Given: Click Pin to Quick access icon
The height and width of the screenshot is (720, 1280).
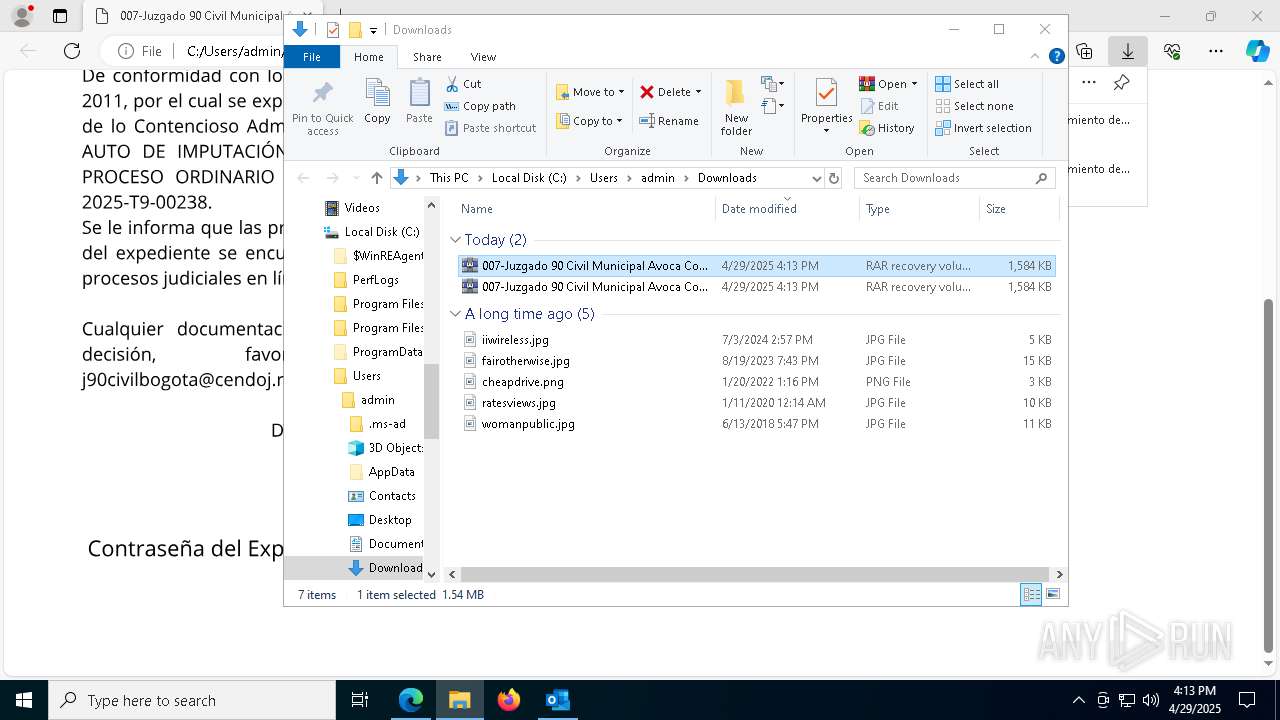Looking at the screenshot, I should 322,94.
